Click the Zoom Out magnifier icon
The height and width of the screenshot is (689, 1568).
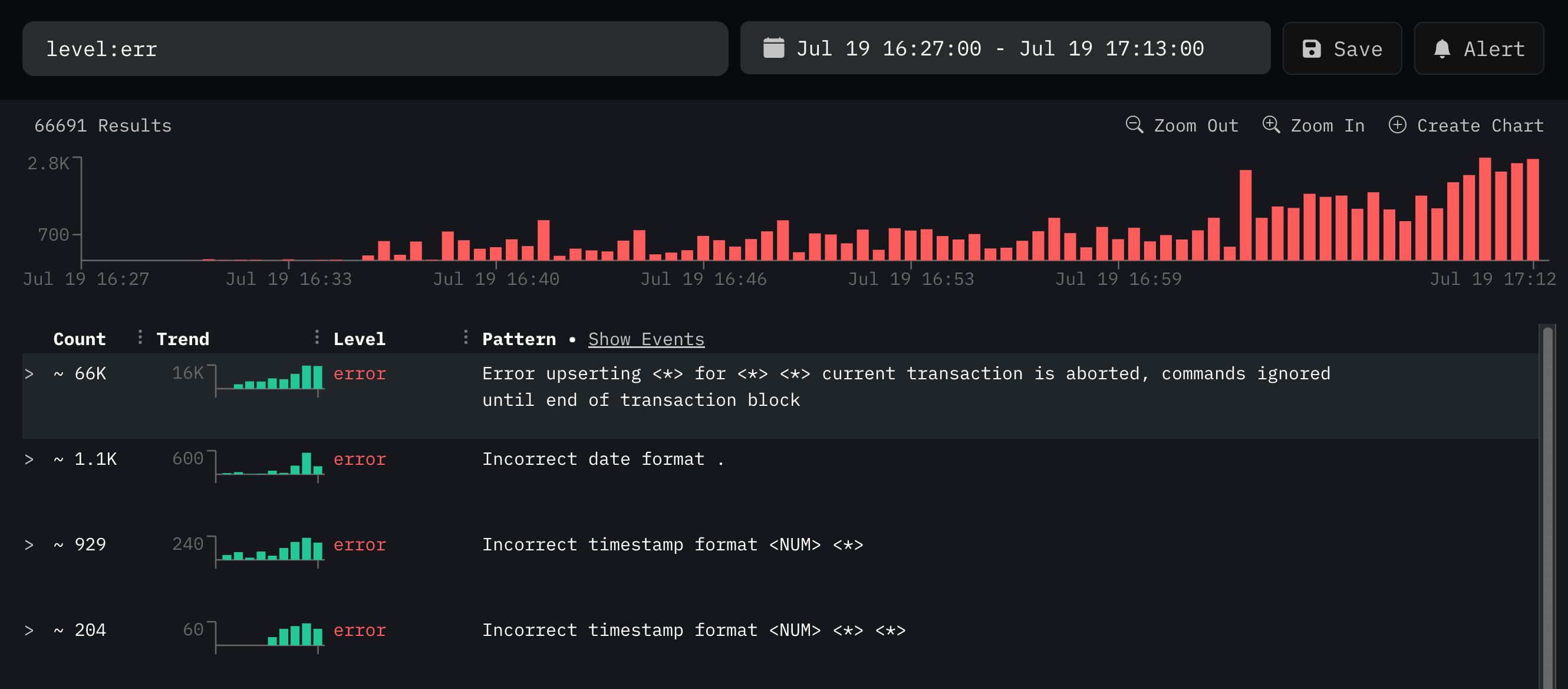[x=1134, y=125]
